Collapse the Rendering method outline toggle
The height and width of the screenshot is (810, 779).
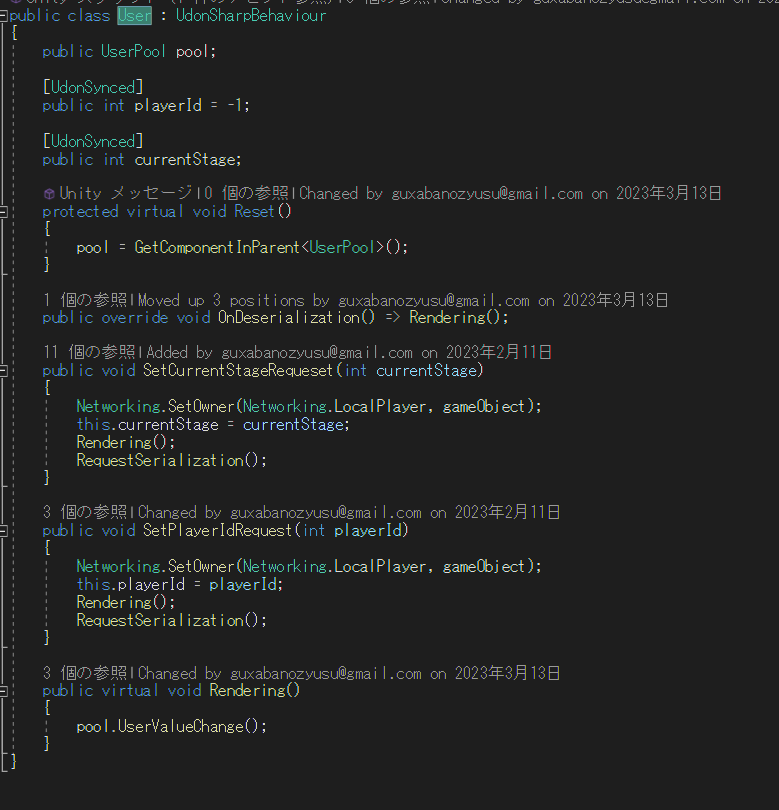[x=4, y=691]
